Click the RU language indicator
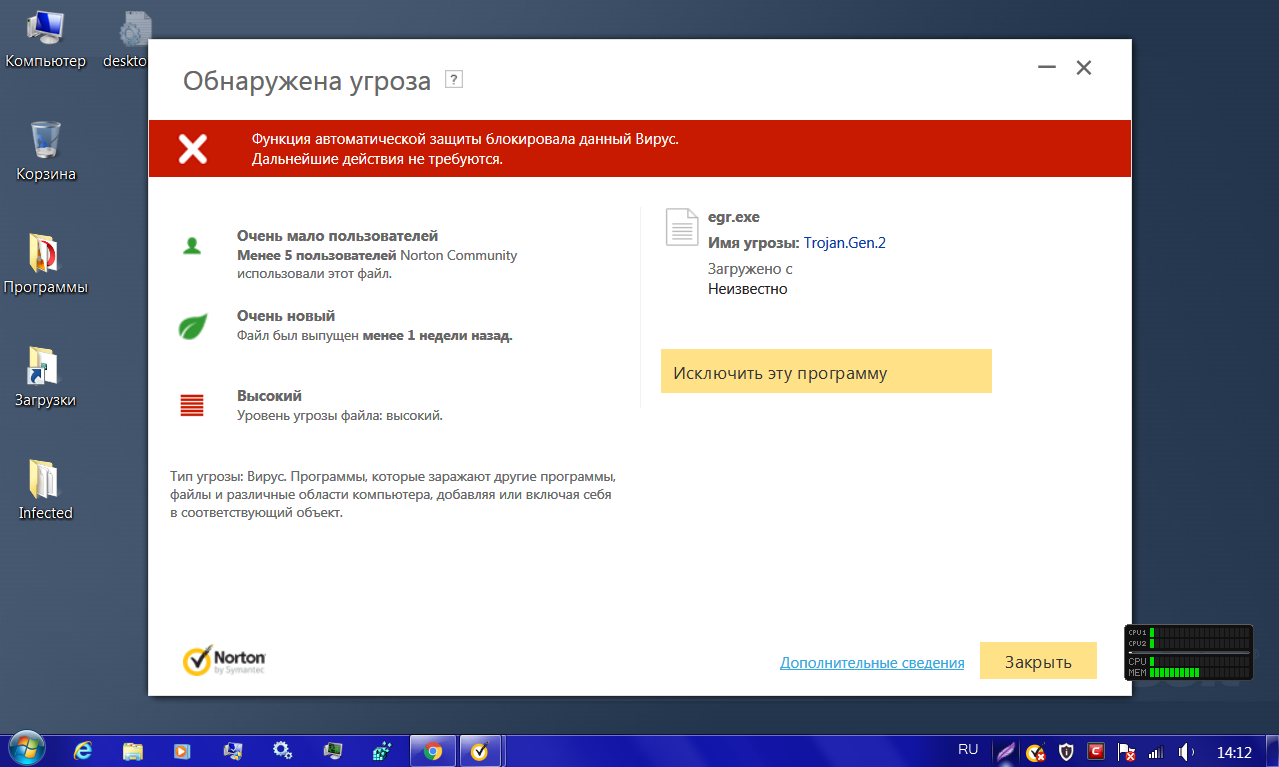1279x767 pixels. point(968,749)
